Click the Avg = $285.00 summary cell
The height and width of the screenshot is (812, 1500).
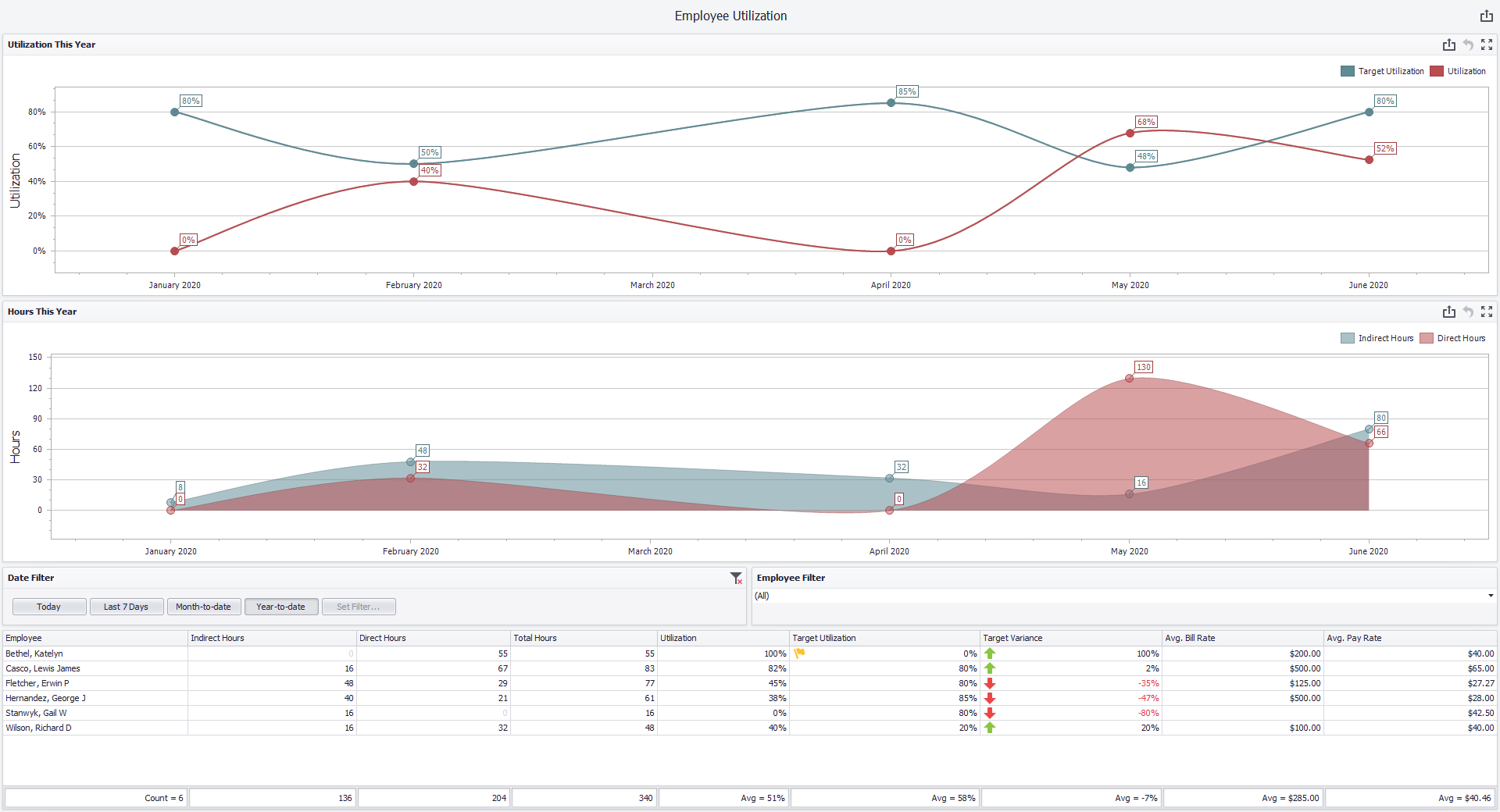tap(1243, 798)
